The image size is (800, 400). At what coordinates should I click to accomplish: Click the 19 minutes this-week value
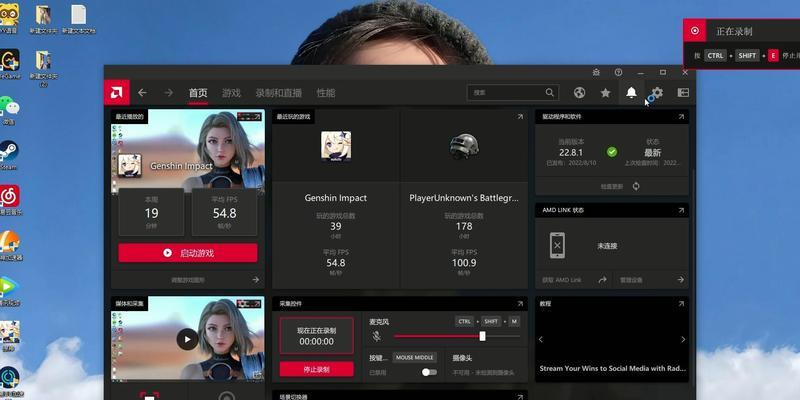pos(151,213)
